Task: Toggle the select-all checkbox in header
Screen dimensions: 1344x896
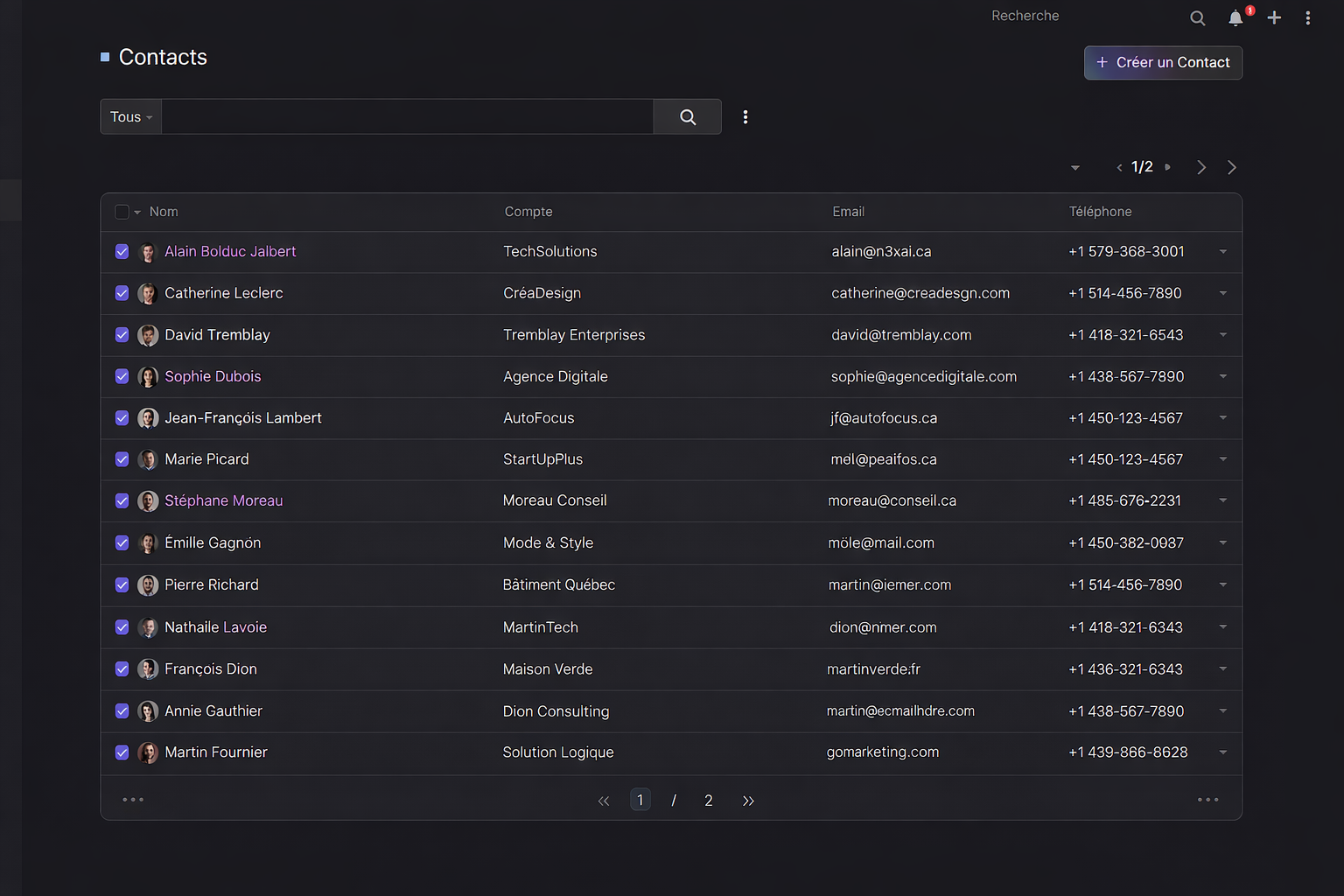Action: coord(122,212)
